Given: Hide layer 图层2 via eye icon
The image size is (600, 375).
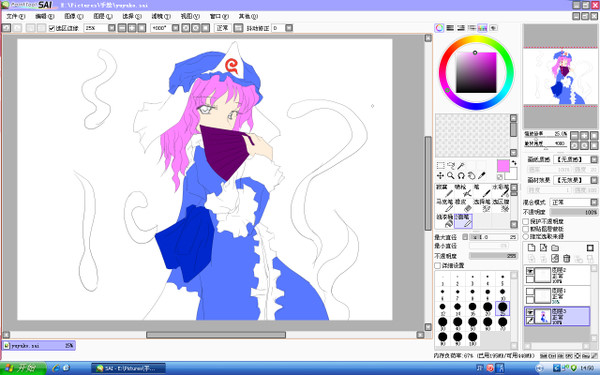Looking at the screenshot, I should [x=530, y=271].
